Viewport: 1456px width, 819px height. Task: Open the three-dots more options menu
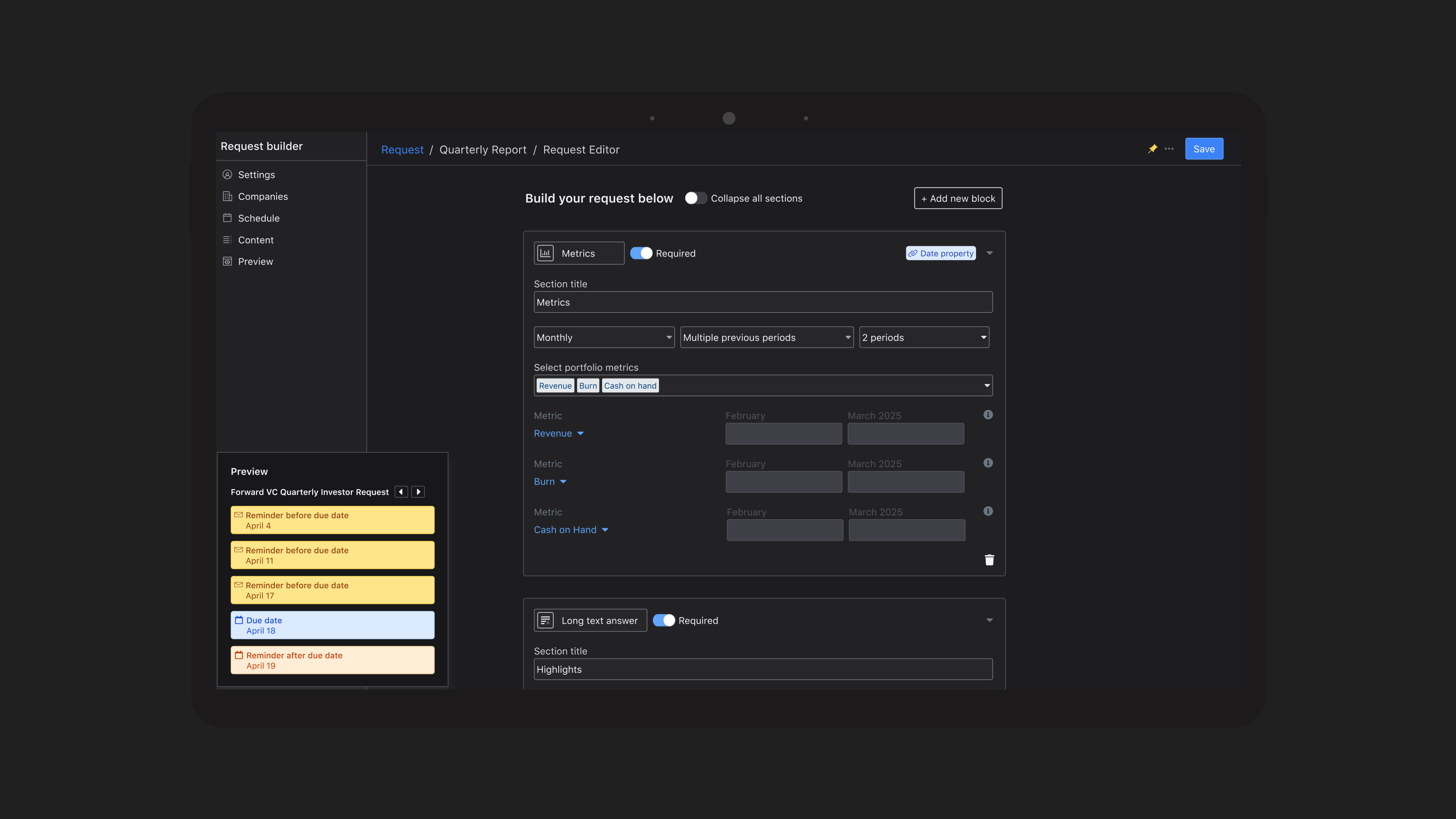1169,149
